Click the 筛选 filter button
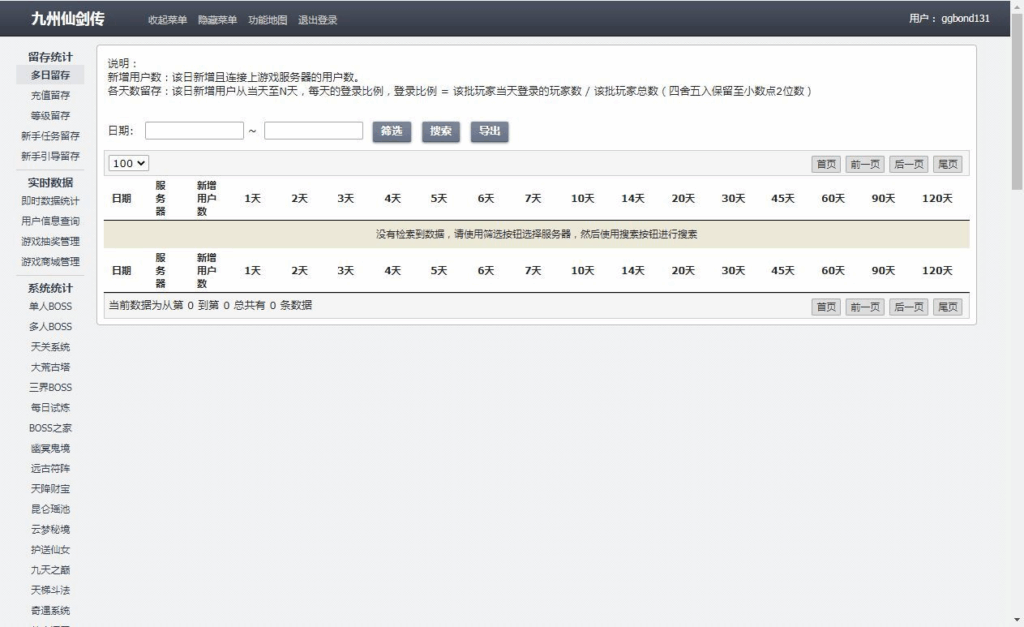The image size is (1024, 627). [x=390, y=131]
